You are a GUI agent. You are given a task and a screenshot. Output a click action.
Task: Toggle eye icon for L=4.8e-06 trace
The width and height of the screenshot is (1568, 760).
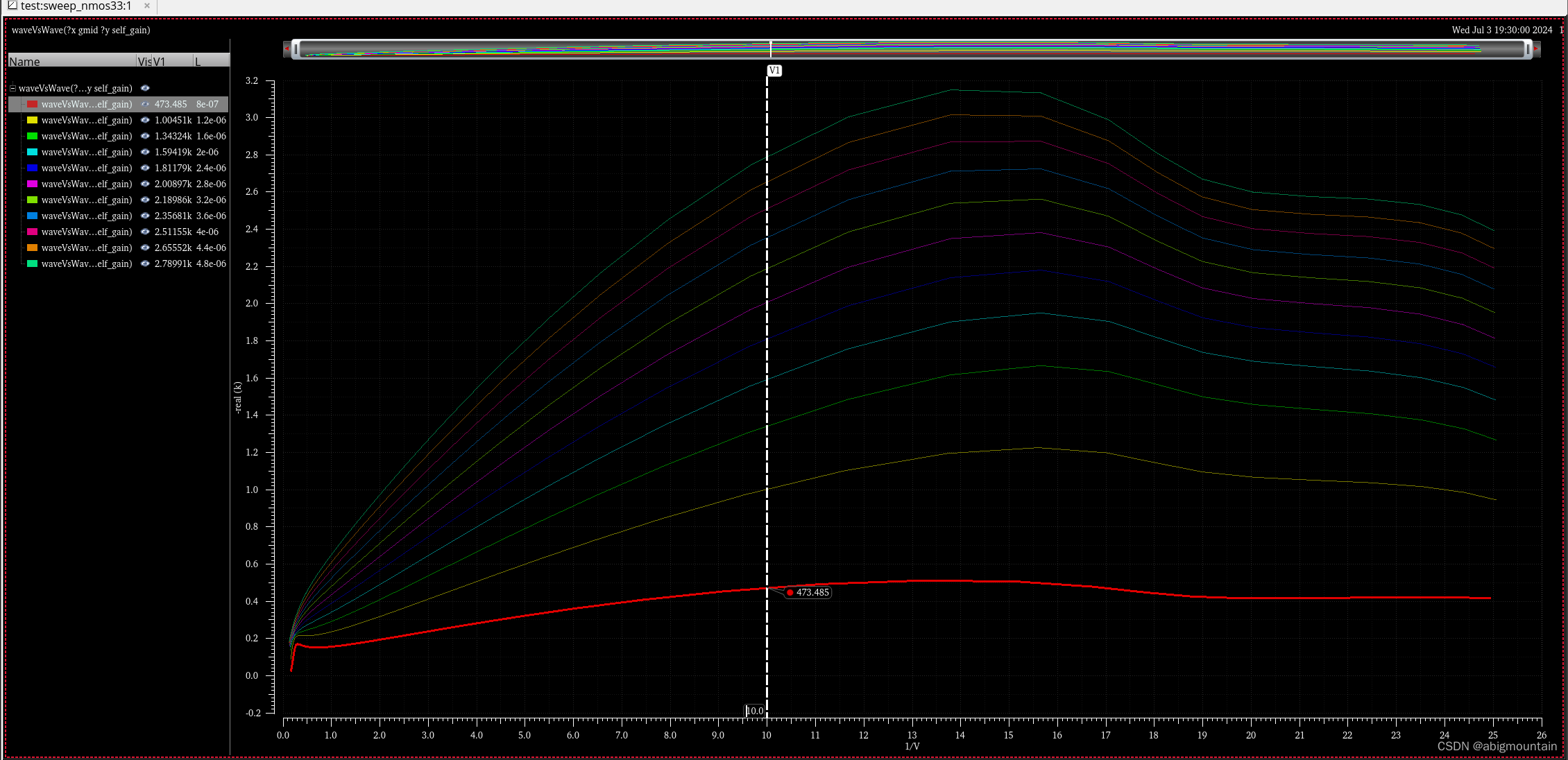tap(145, 264)
